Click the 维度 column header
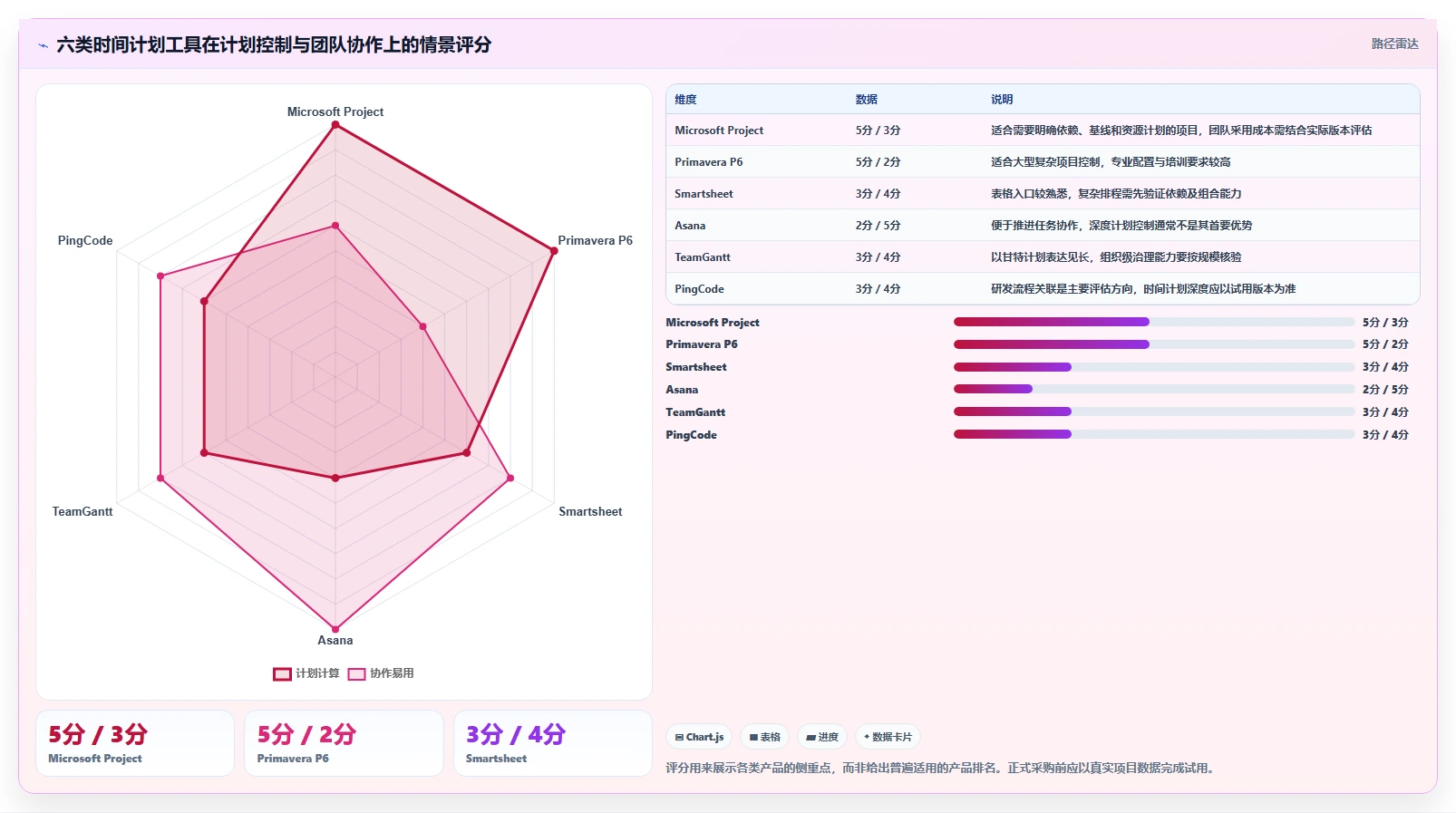 click(x=685, y=100)
